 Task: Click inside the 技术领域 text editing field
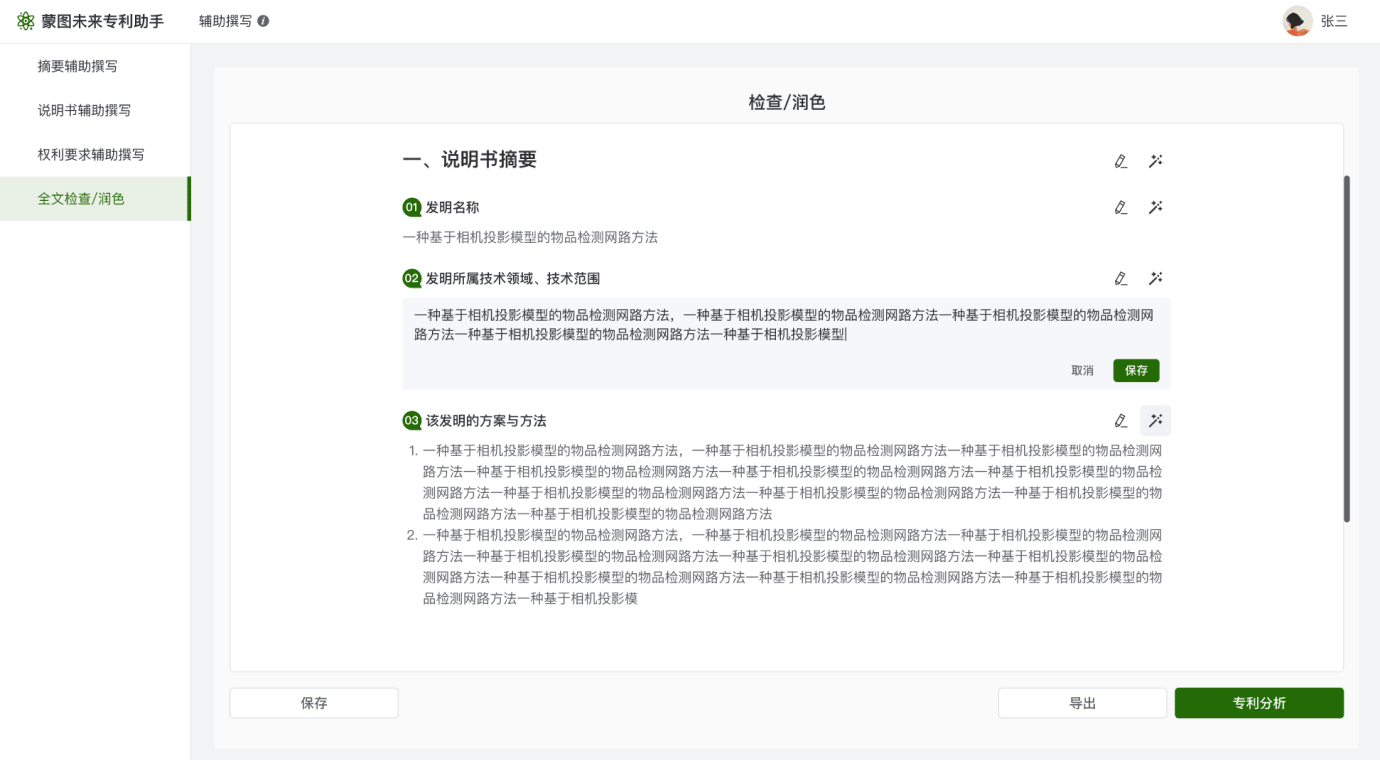785,326
